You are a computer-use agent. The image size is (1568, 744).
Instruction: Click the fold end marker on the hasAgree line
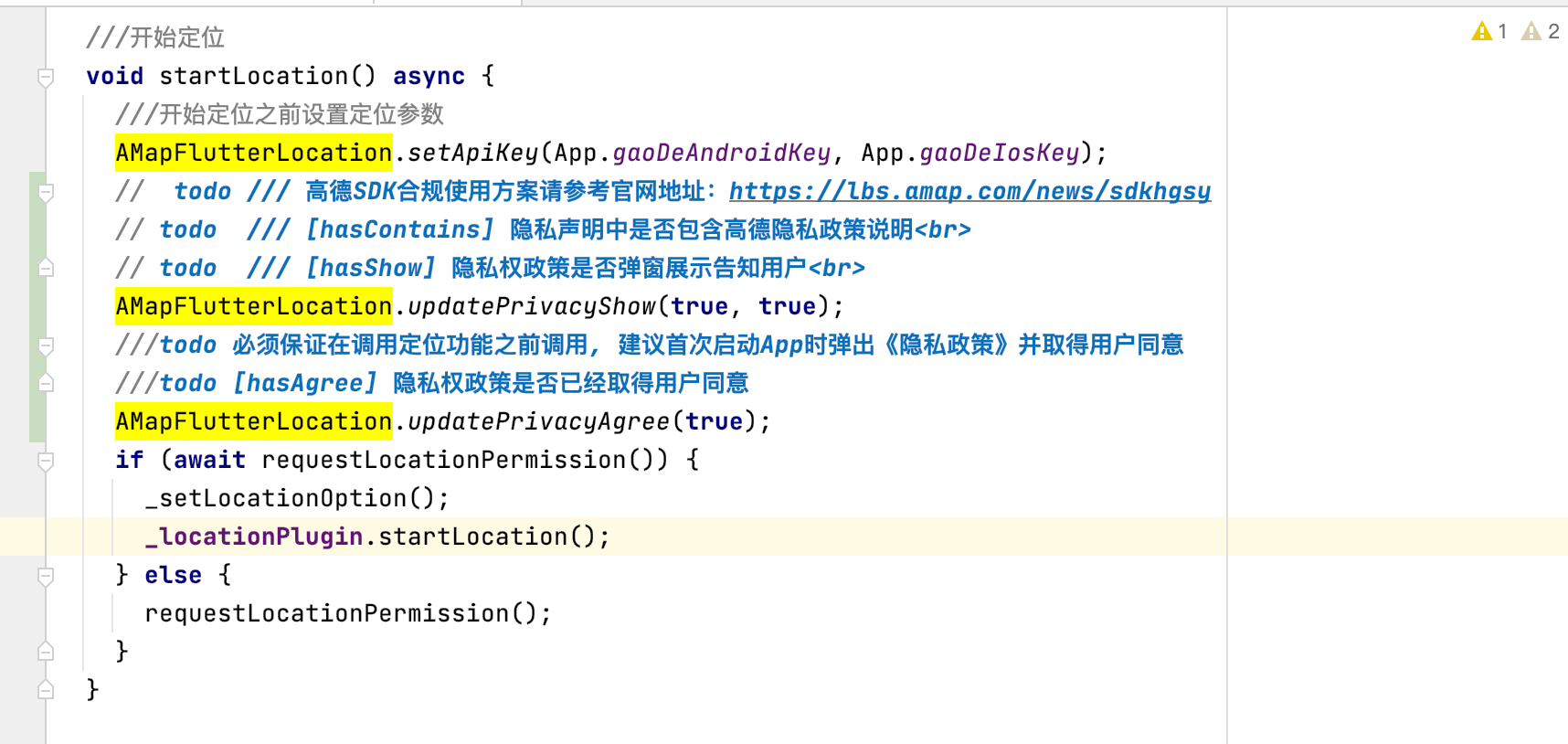pyautogui.click(x=46, y=383)
